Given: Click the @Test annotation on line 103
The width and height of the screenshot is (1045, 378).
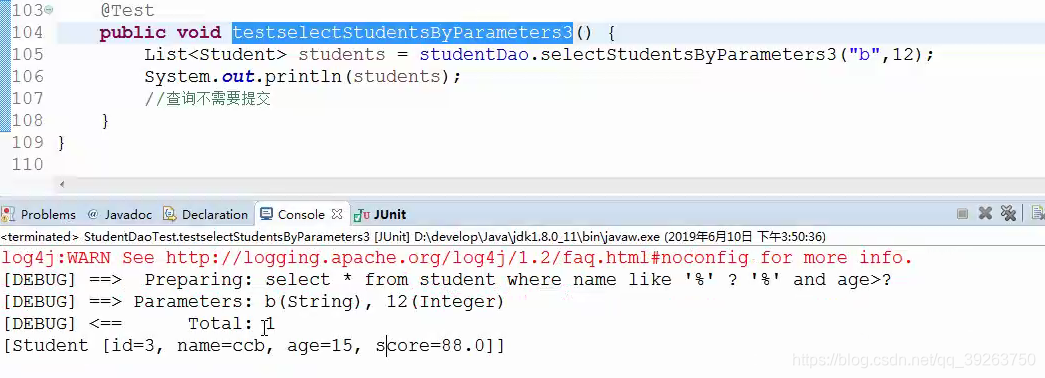Looking at the screenshot, I should click(x=127, y=11).
